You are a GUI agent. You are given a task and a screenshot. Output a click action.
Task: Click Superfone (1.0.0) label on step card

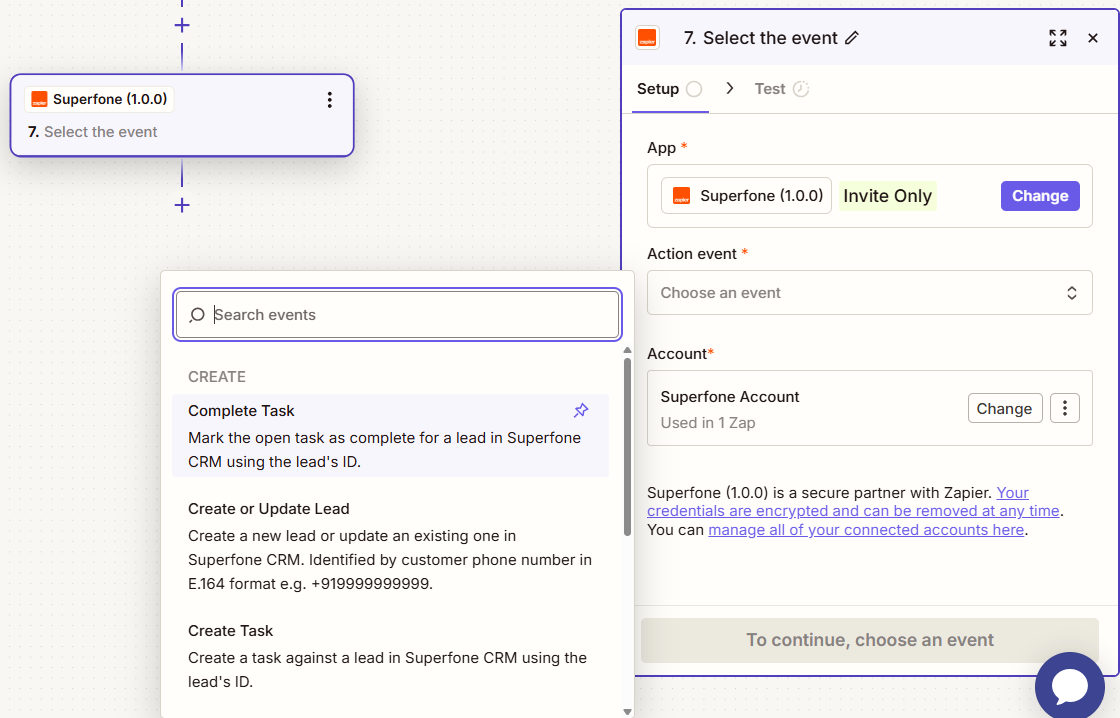point(110,99)
